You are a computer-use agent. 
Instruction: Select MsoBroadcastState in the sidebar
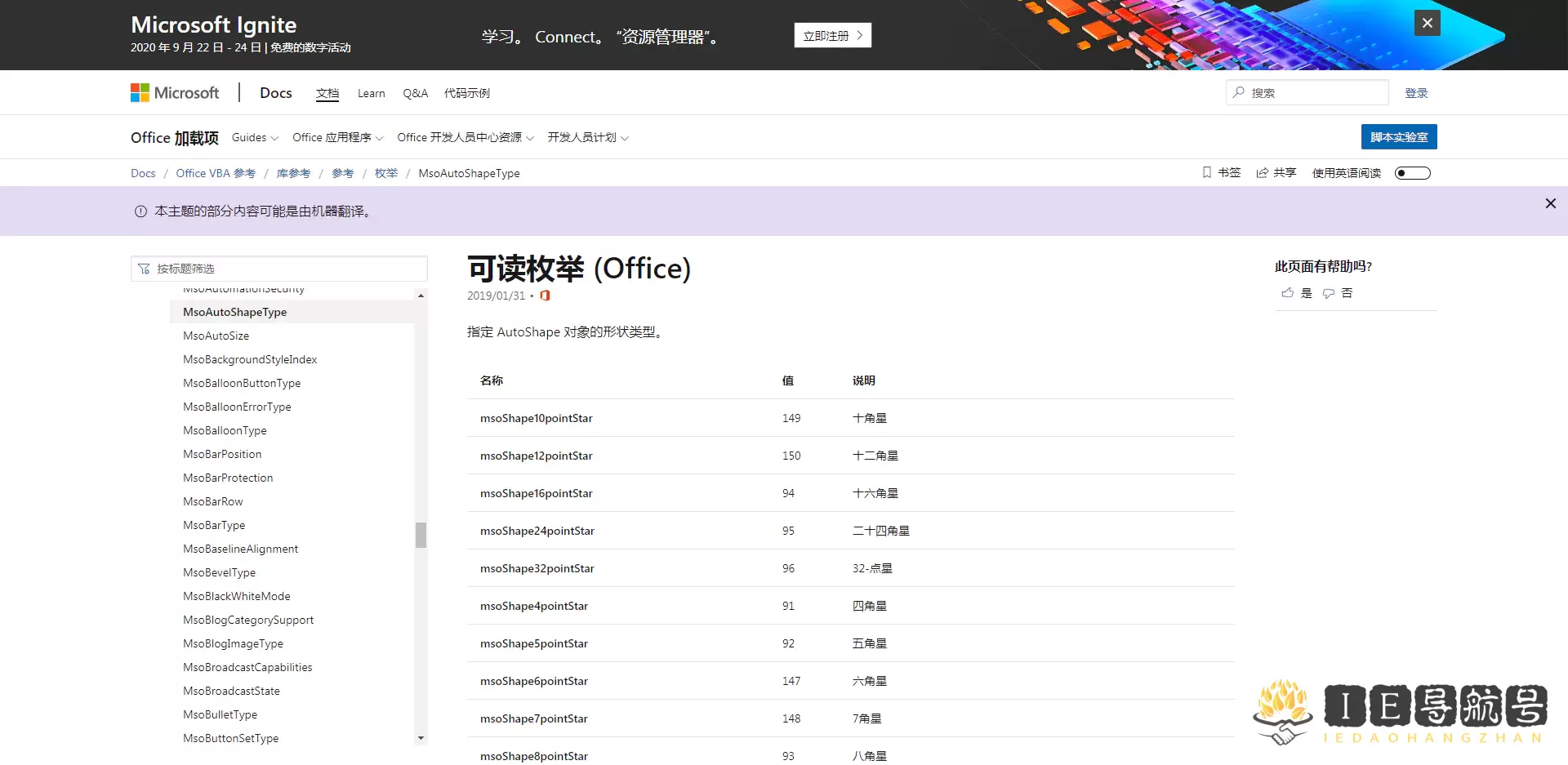[x=232, y=691]
